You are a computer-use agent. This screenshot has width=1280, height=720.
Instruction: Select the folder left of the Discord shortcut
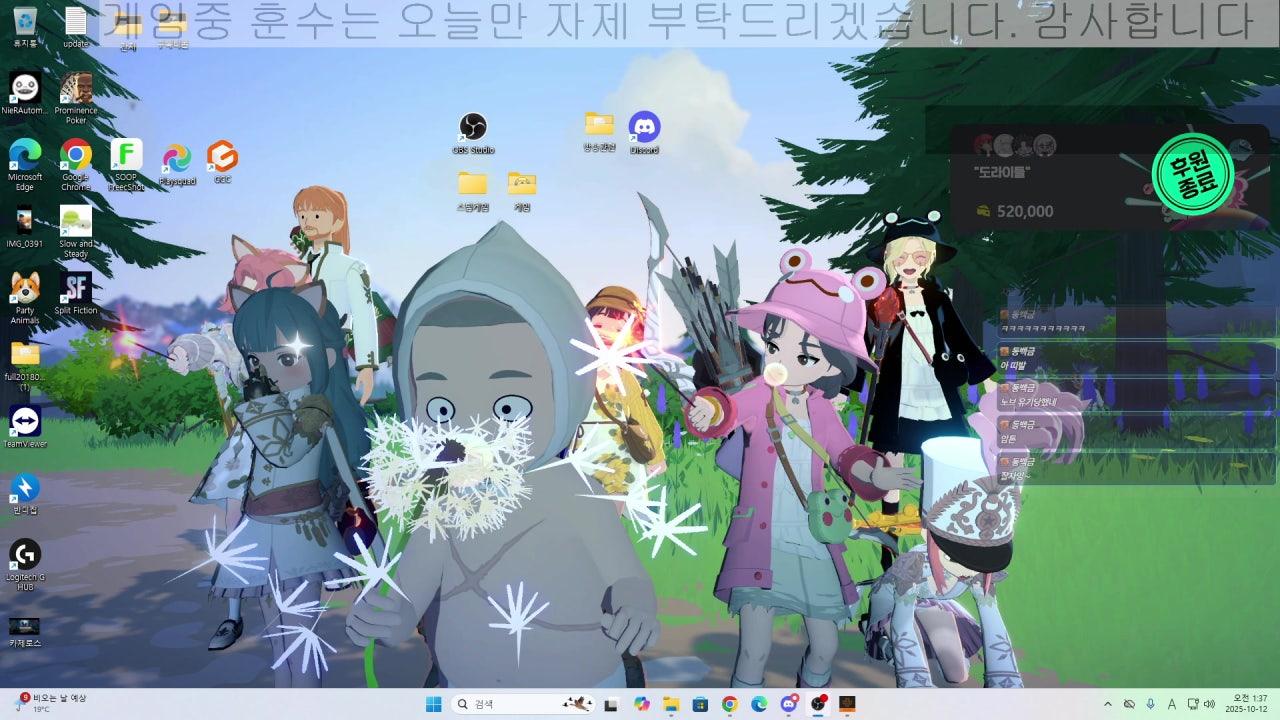click(599, 132)
